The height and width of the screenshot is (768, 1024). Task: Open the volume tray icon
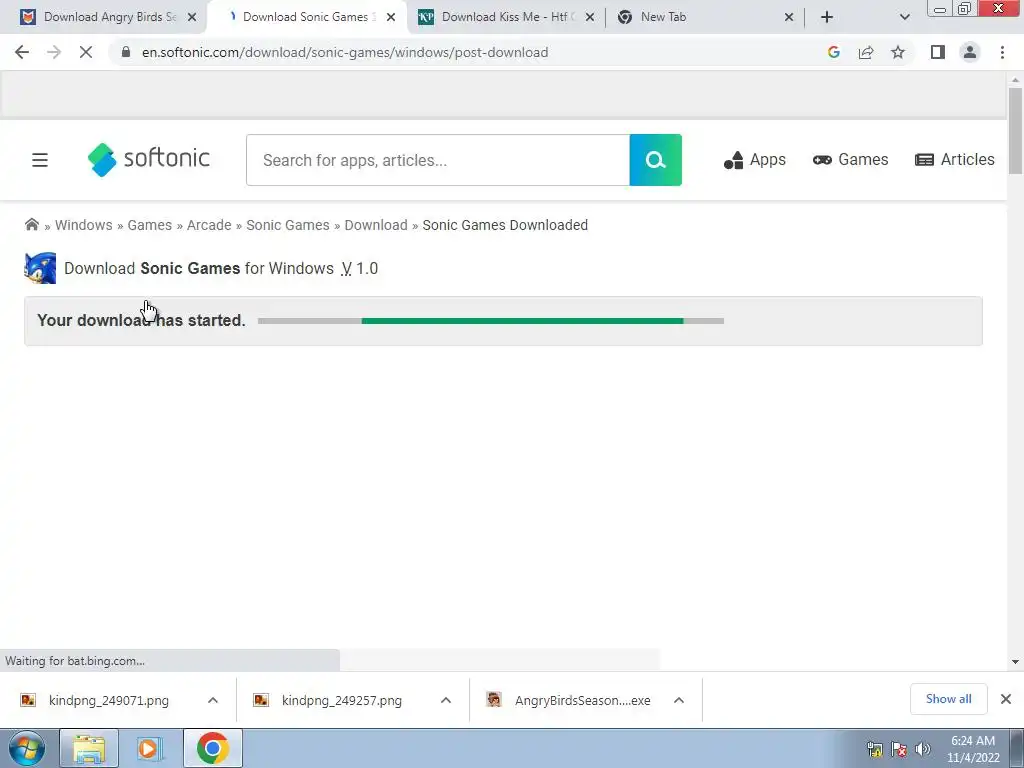click(922, 749)
